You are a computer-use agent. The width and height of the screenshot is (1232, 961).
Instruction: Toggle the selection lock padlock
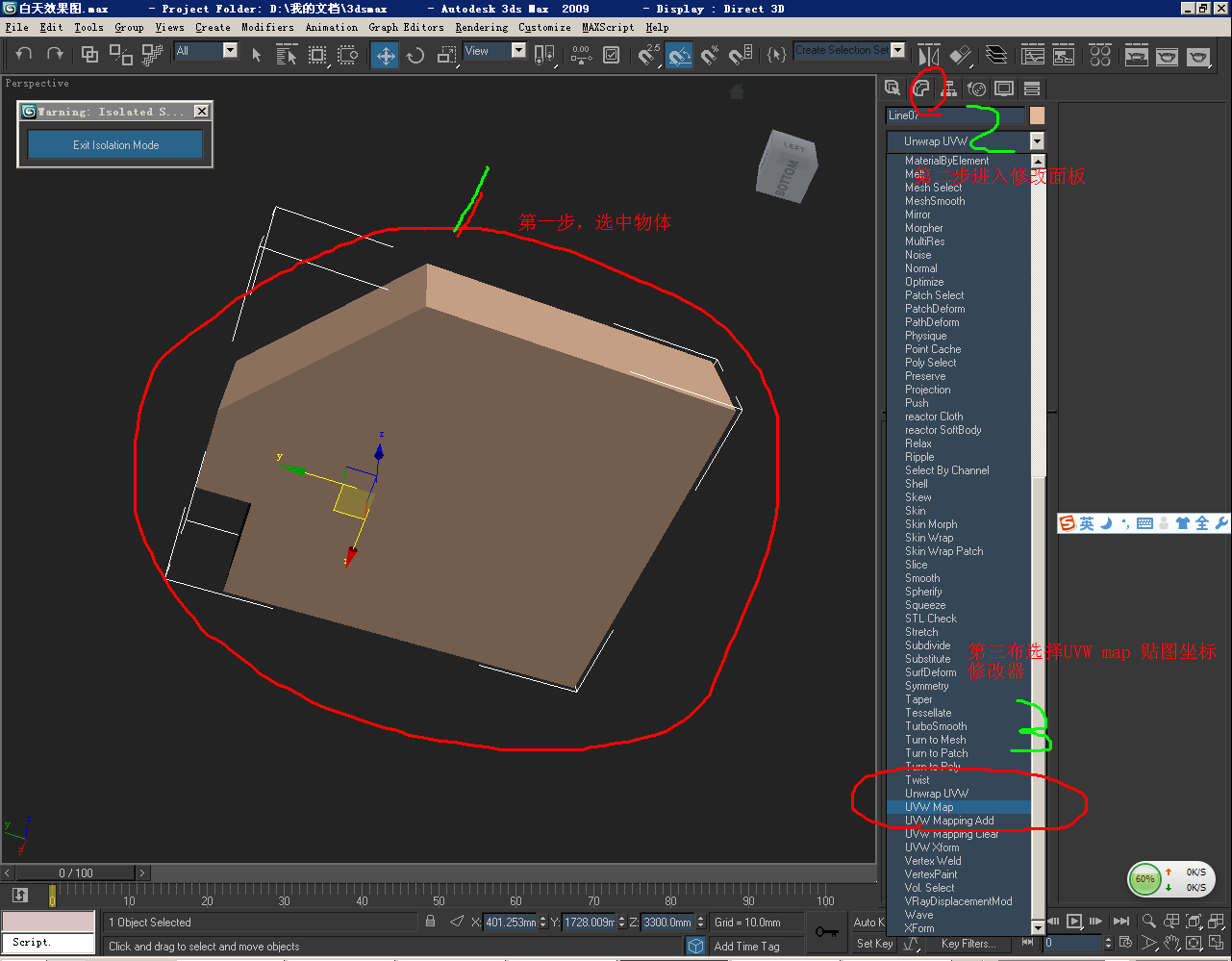coord(430,922)
